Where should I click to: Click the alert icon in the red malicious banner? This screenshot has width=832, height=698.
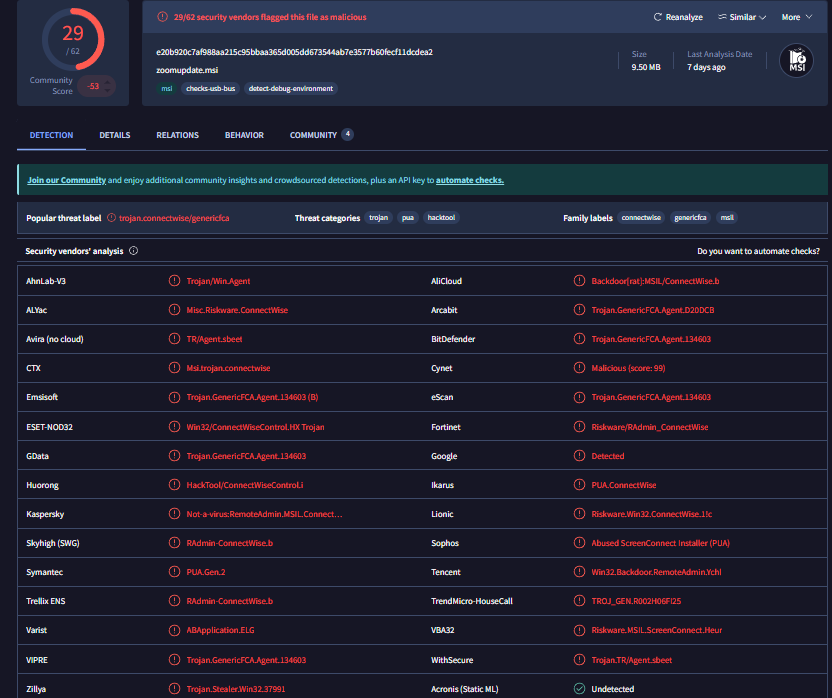coord(160,17)
